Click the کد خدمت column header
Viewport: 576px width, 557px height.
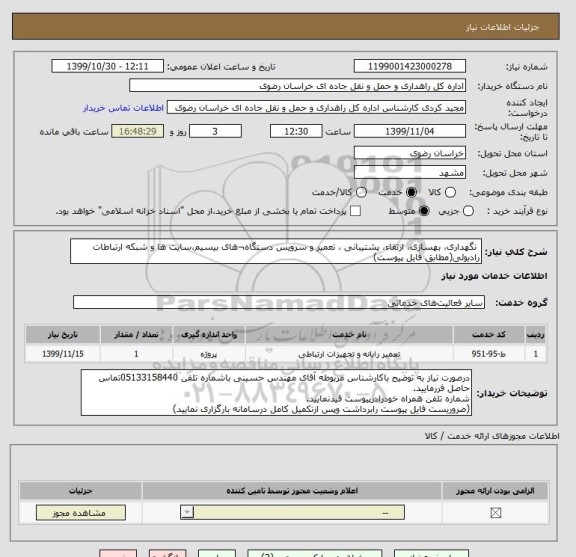489,334
